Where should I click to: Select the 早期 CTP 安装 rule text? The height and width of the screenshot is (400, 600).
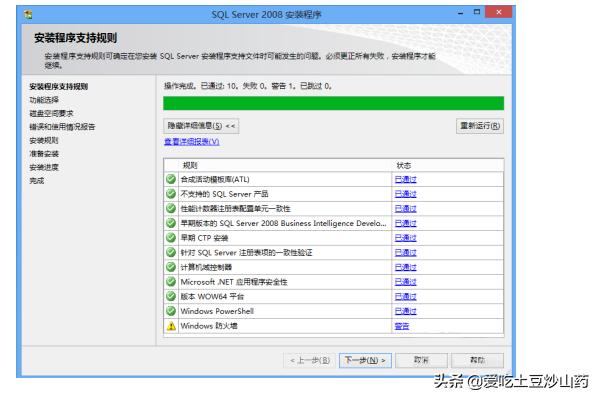click(204, 238)
